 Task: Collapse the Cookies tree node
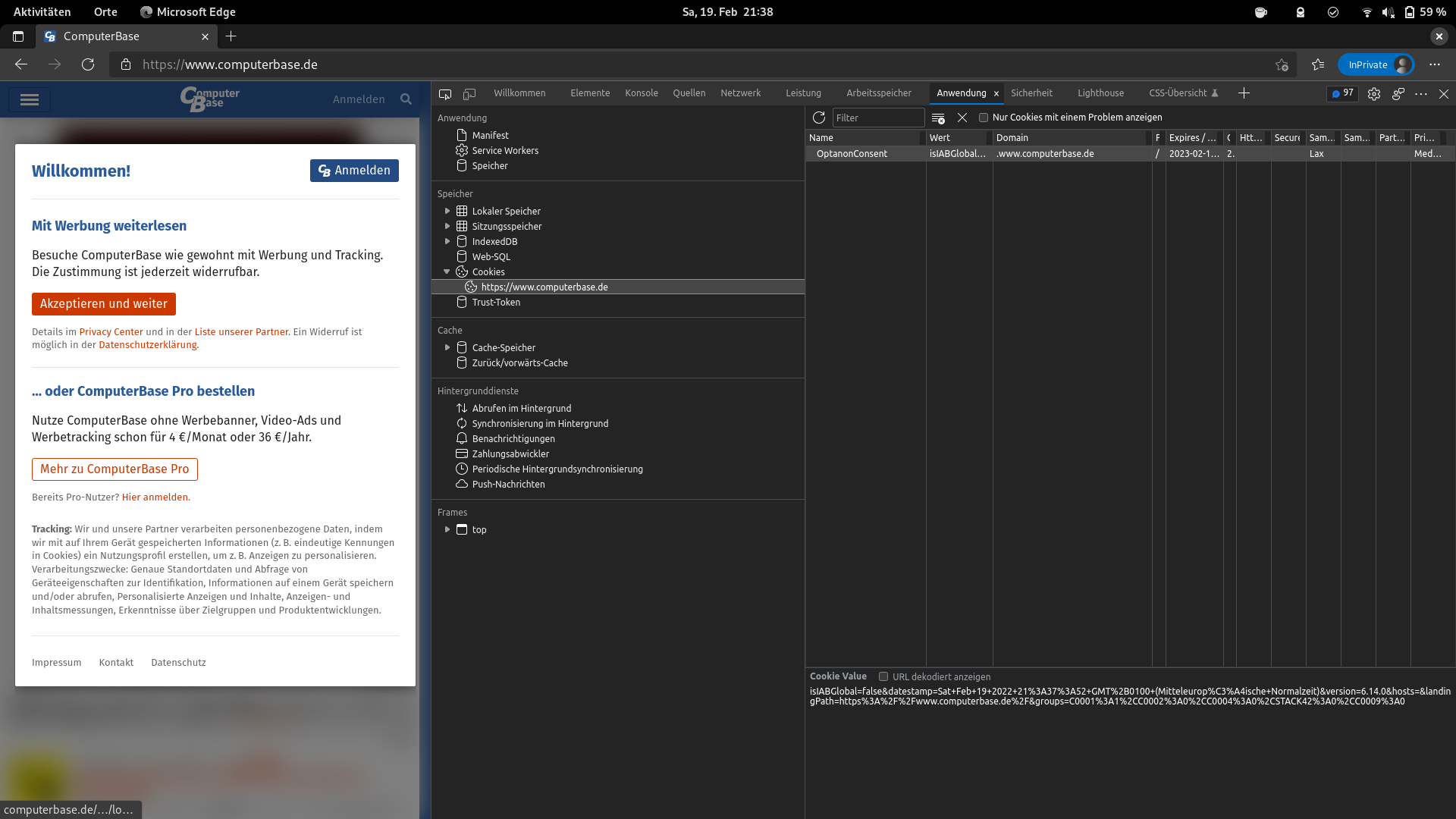pyautogui.click(x=447, y=271)
